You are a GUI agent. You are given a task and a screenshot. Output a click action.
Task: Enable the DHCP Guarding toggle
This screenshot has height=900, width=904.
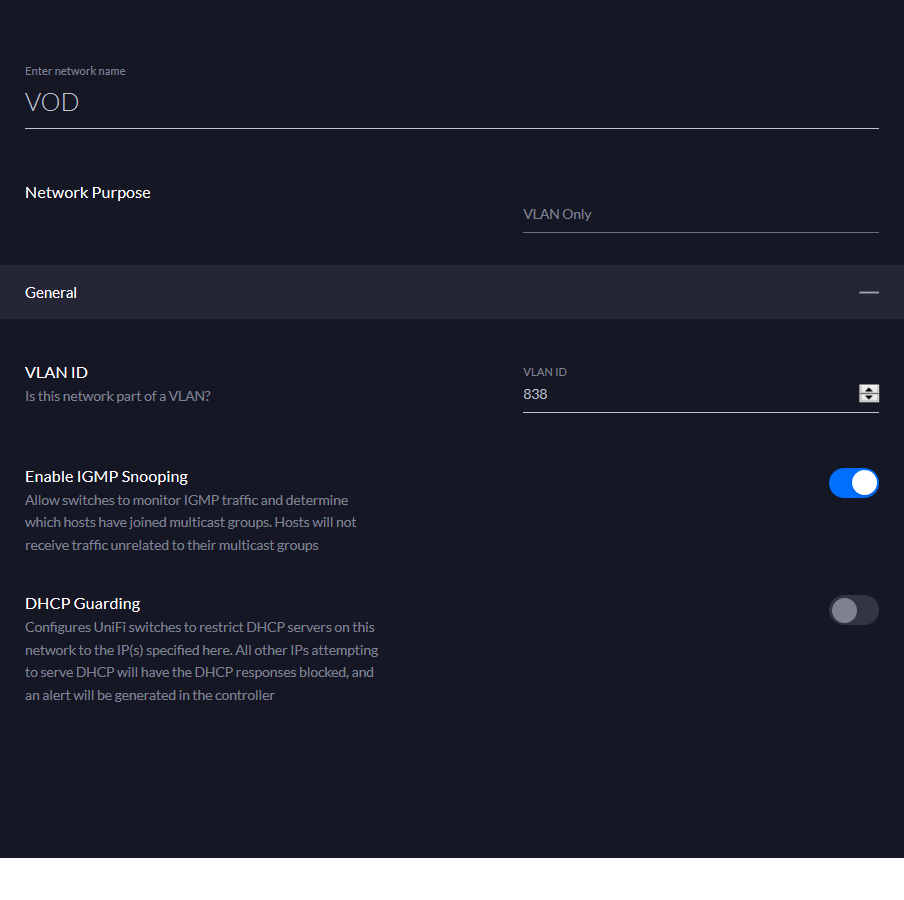tap(853, 610)
